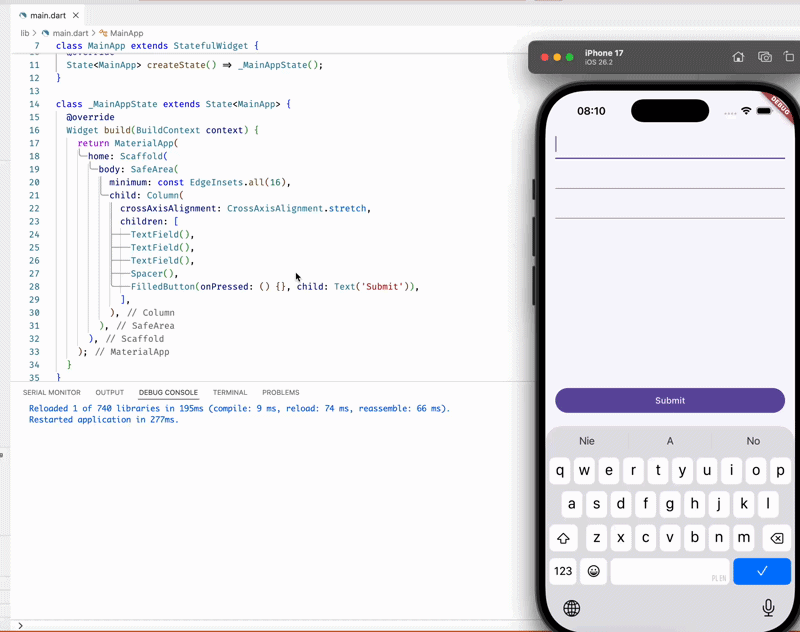
Task: Switch keyboard to 123 numbers layout
Action: point(563,571)
